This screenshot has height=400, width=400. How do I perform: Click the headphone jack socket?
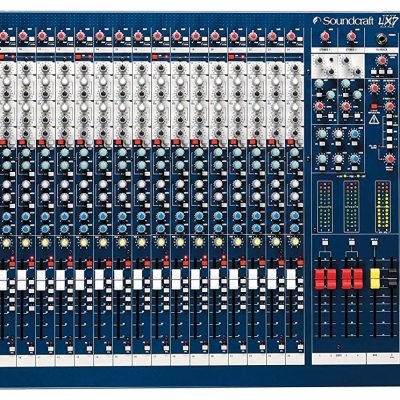tap(381, 38)
